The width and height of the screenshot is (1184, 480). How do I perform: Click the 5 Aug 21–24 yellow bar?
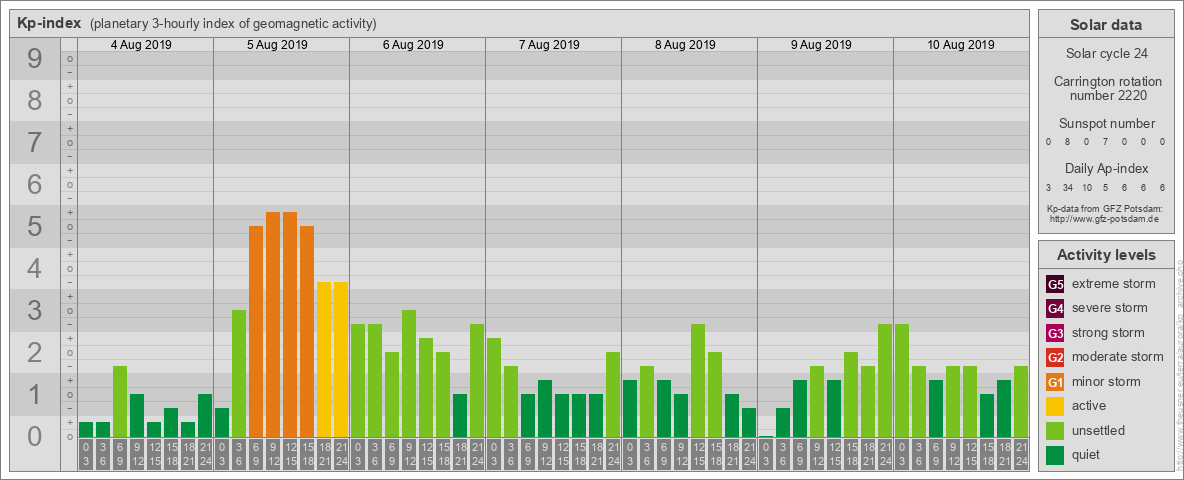tap(341, 359)
